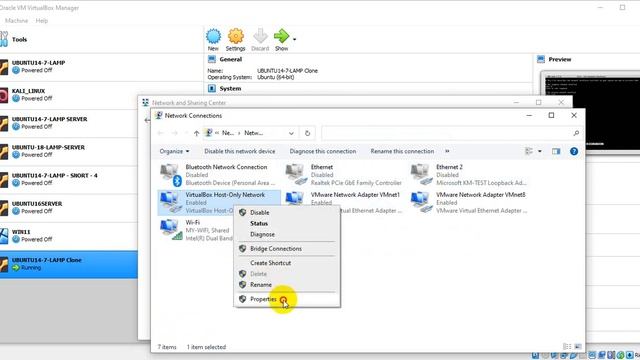This screenshot has width=640, height=360.
Task: Click the New VM toolbar icon
Action: tap(213, 36)
